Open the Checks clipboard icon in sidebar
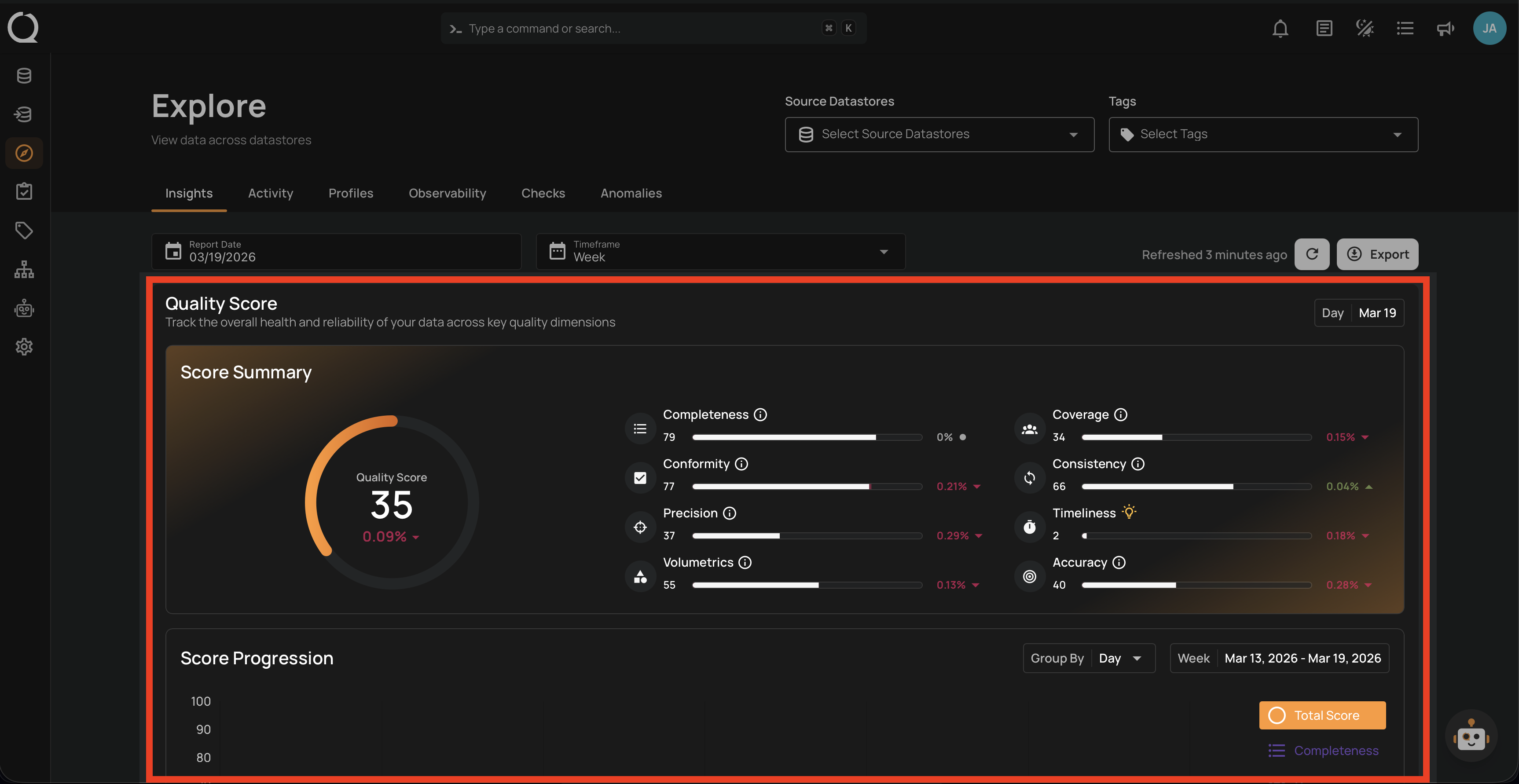The height and width of the screenshot is (784, 1519). [24, 191]
